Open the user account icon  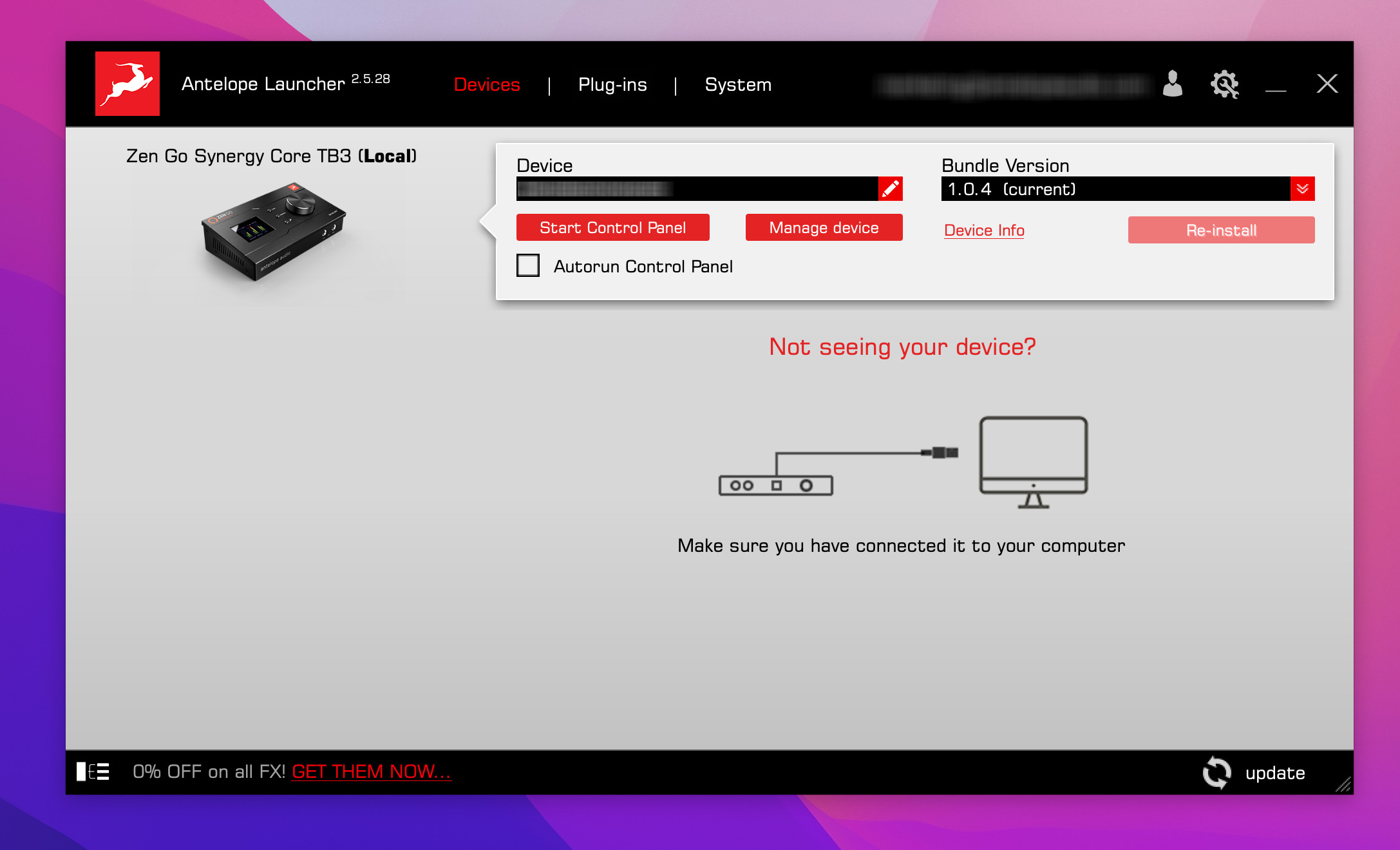click(1173, 84)
